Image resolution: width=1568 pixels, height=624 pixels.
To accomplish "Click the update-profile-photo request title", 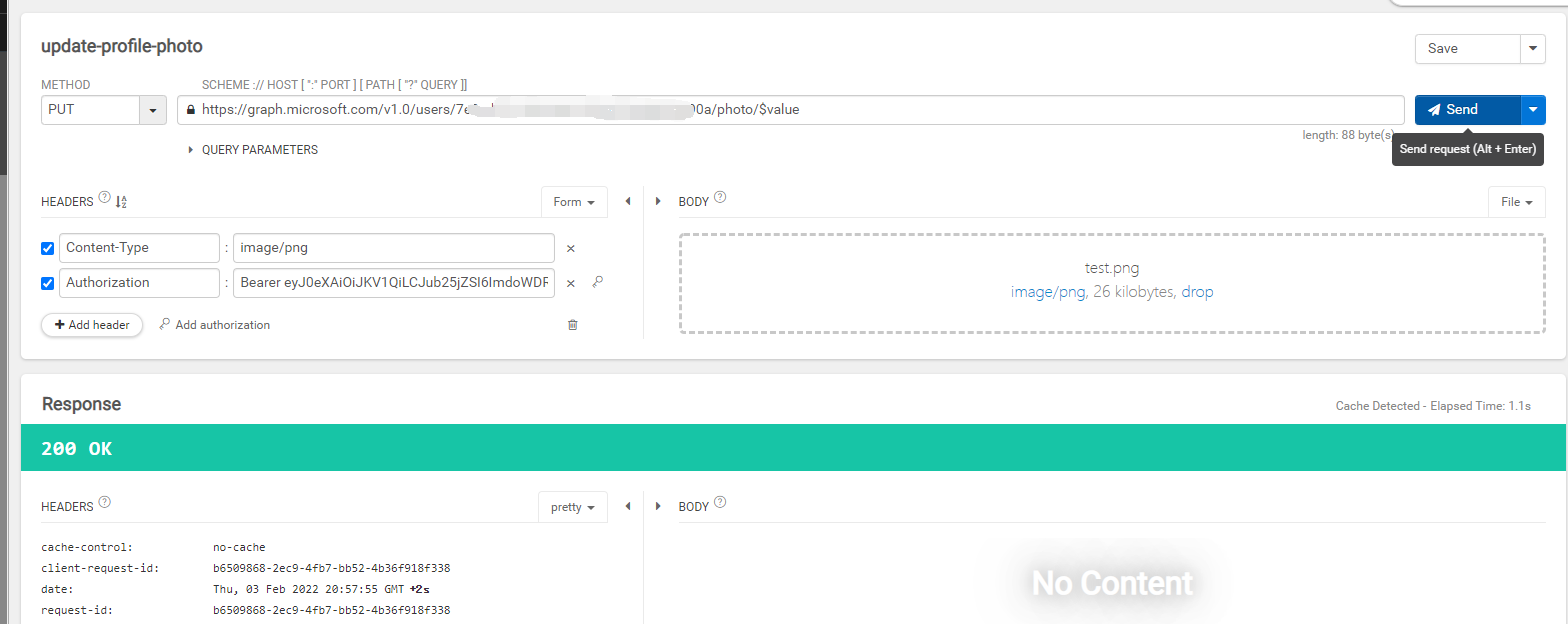I will [x=122, y=46].
